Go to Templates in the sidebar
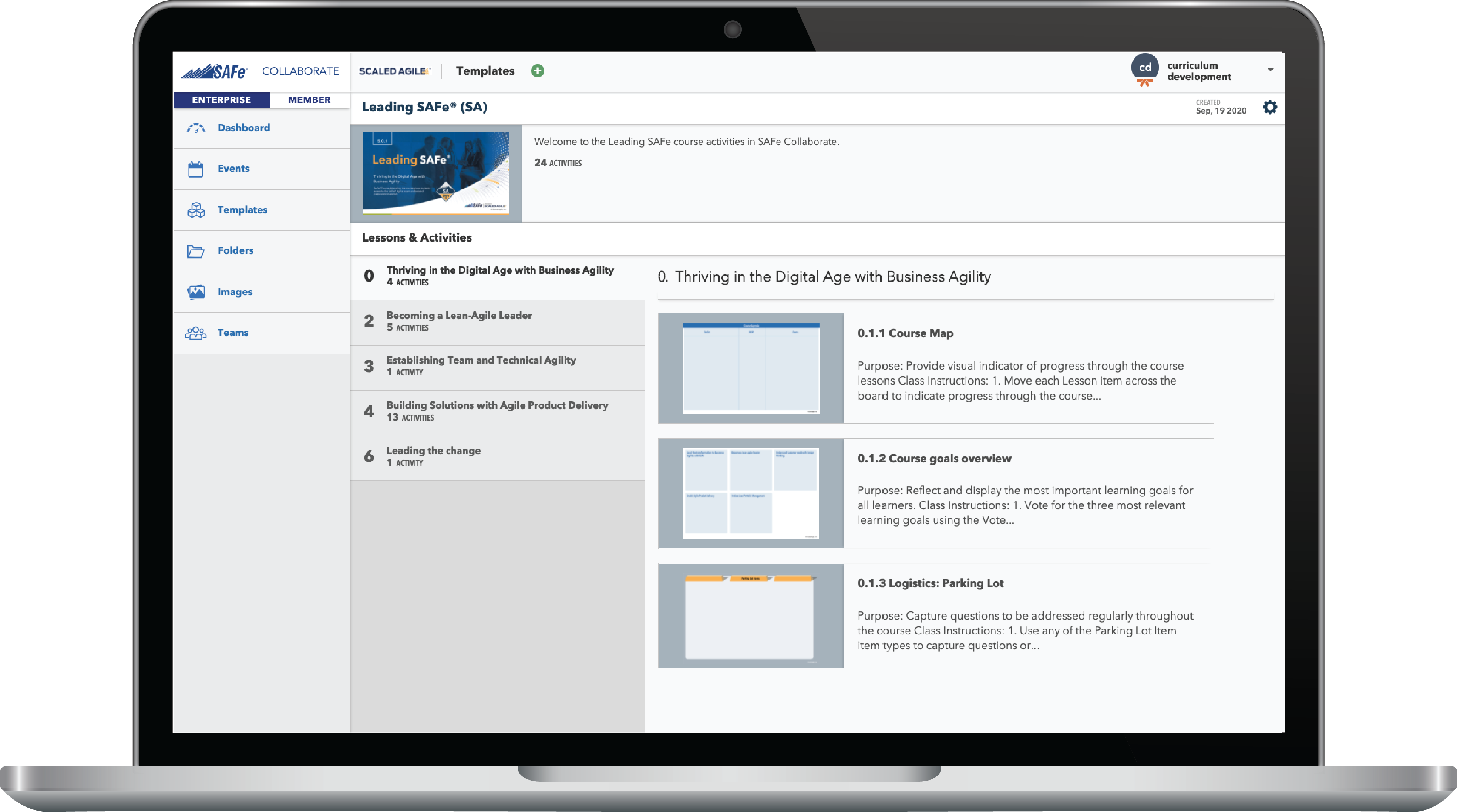Screen dimensions: 1457x812 261,210
